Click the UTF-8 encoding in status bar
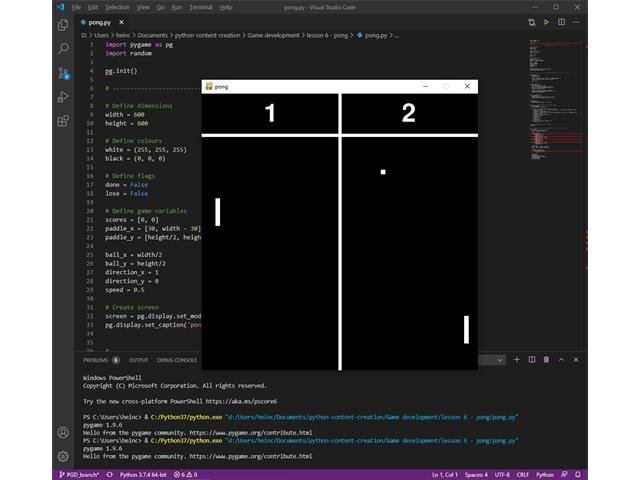This screenshot has height=480, width=640. coord(501,474)
